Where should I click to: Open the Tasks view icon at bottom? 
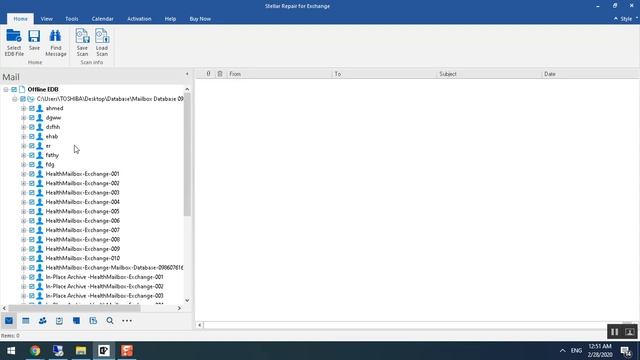(x=59, y=321)
